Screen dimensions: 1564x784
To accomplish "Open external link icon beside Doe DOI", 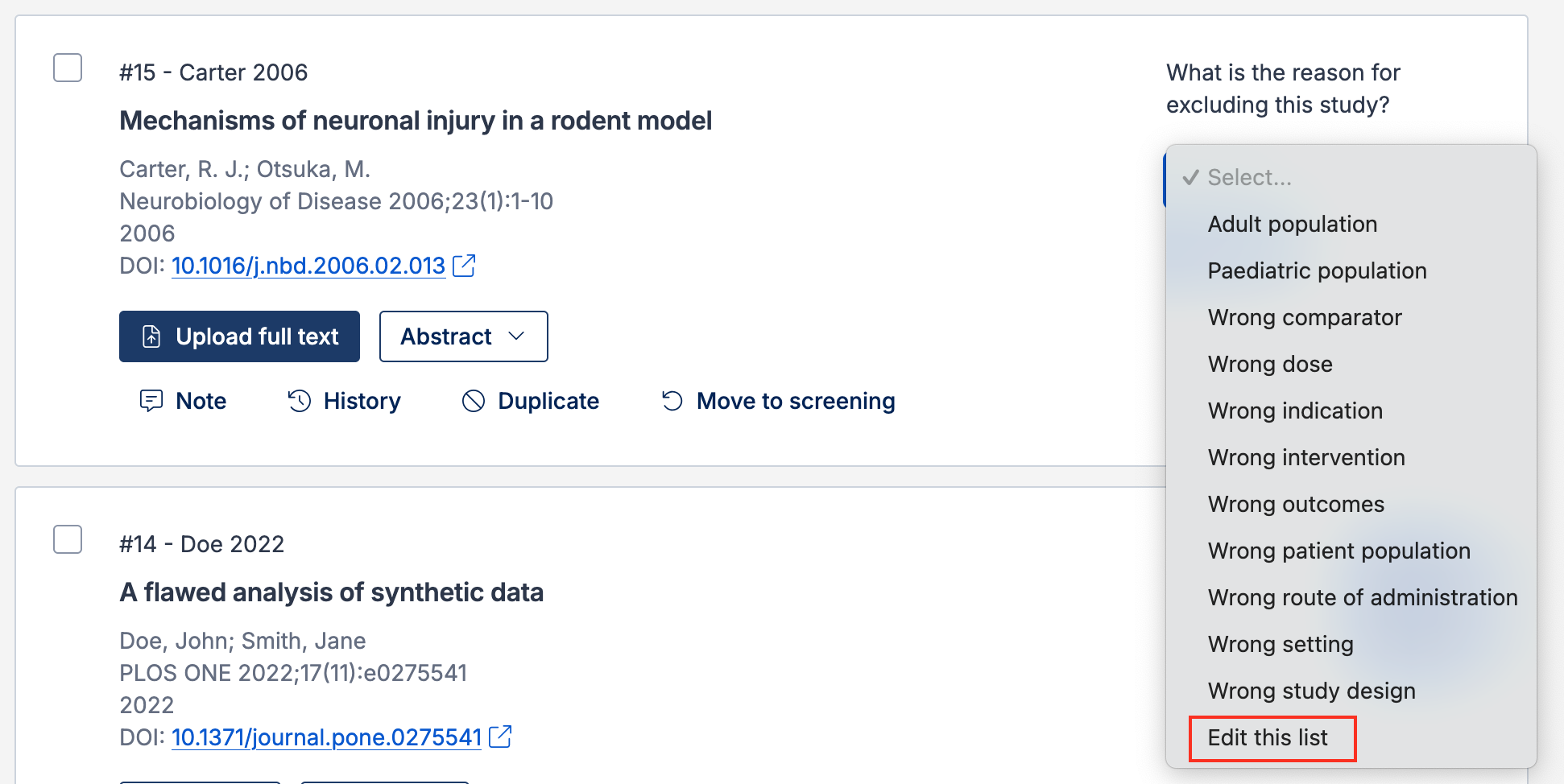I will tap(500, 737).
